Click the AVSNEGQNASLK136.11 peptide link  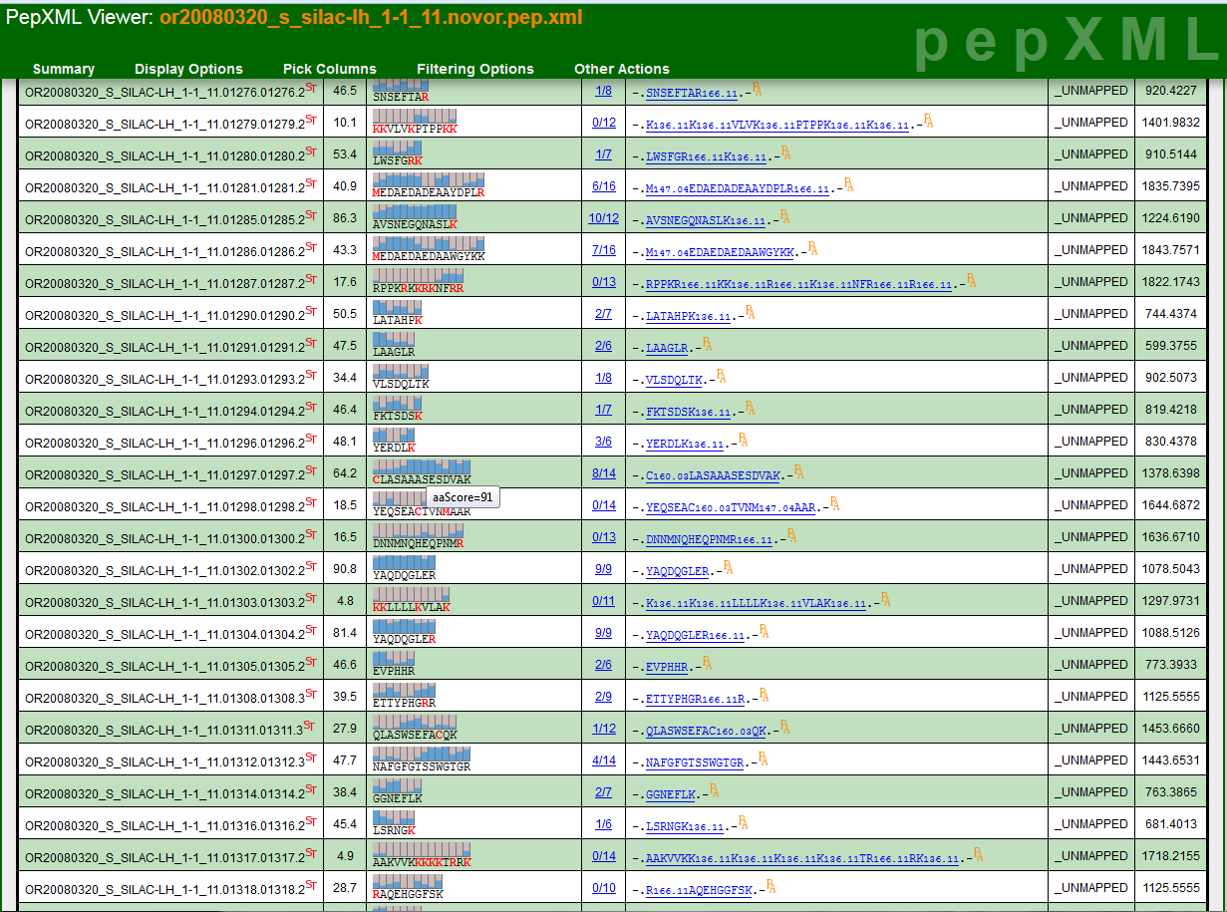[706, 220]
